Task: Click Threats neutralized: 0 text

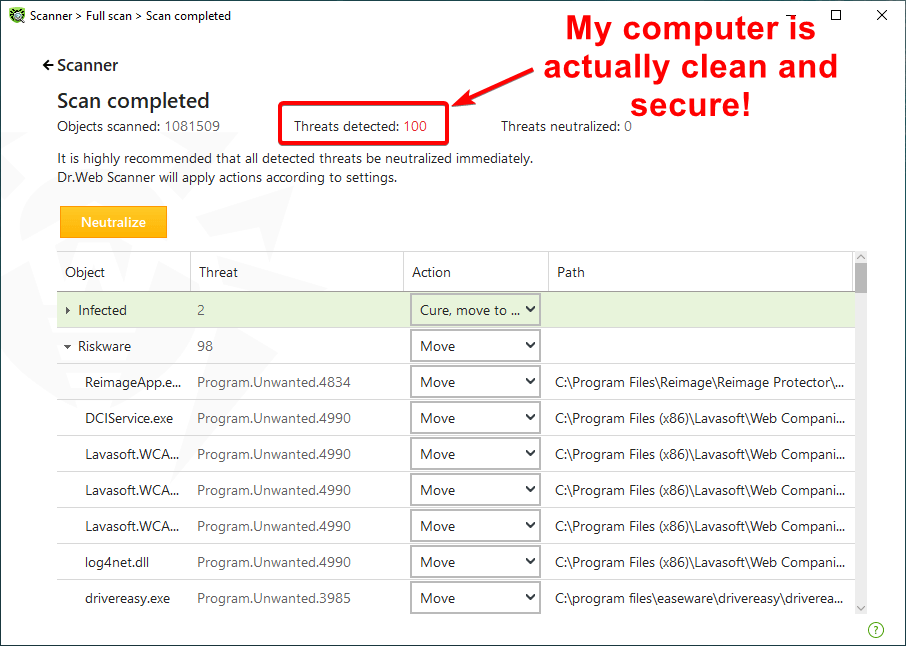Action: [566, 126]
